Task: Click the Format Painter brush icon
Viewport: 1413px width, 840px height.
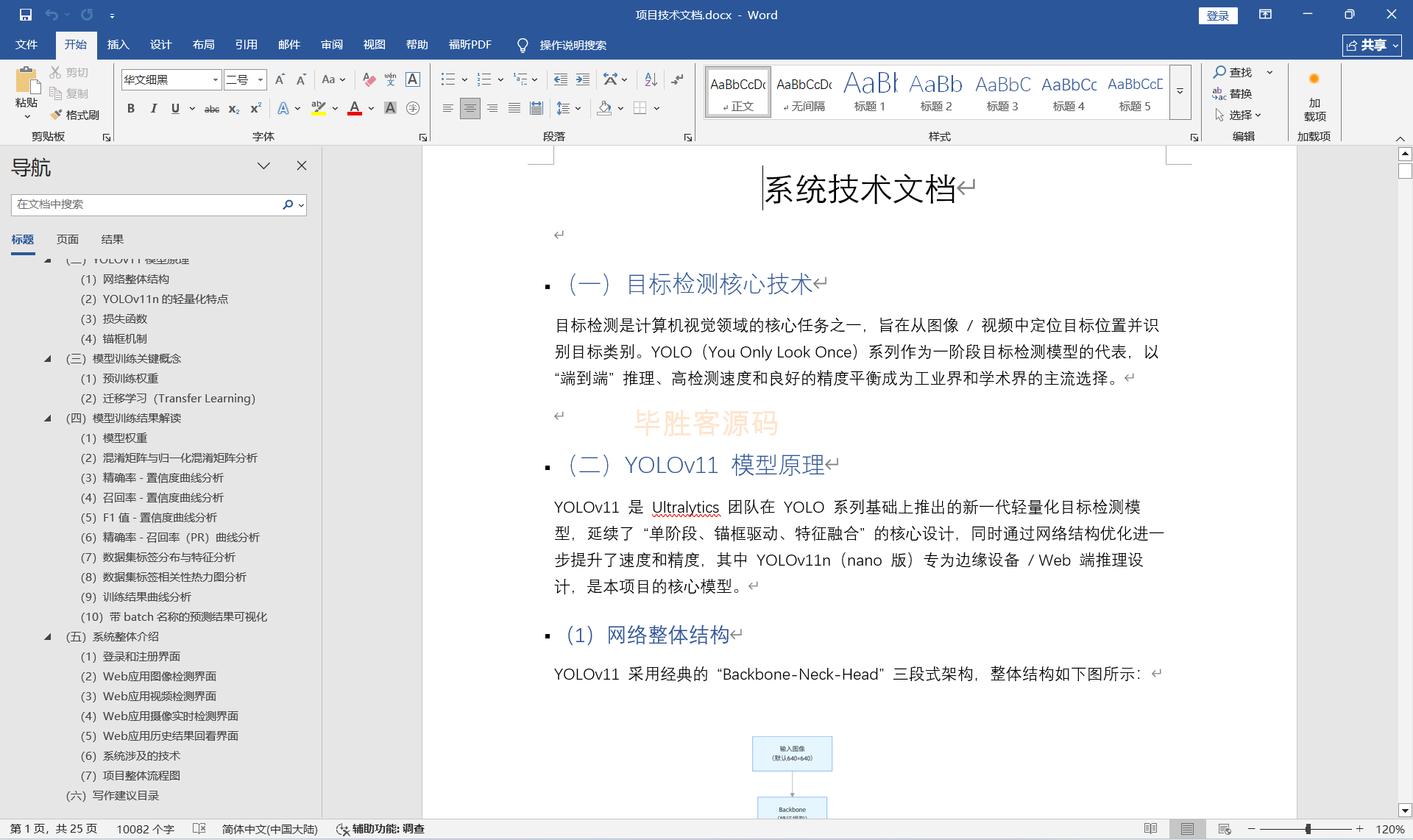Action: [x=57, y=115]
